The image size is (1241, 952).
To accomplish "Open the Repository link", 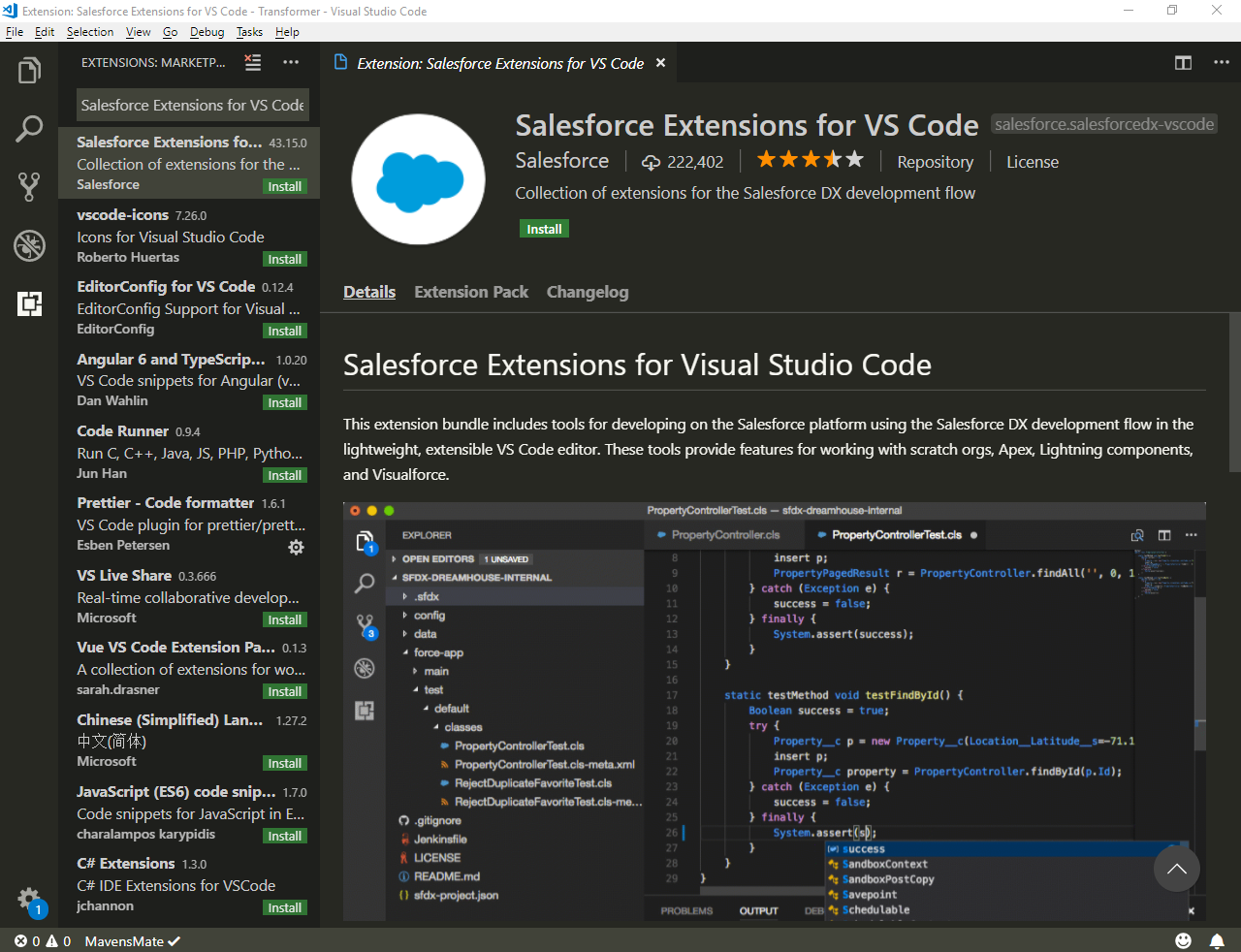I will [935, 162].
